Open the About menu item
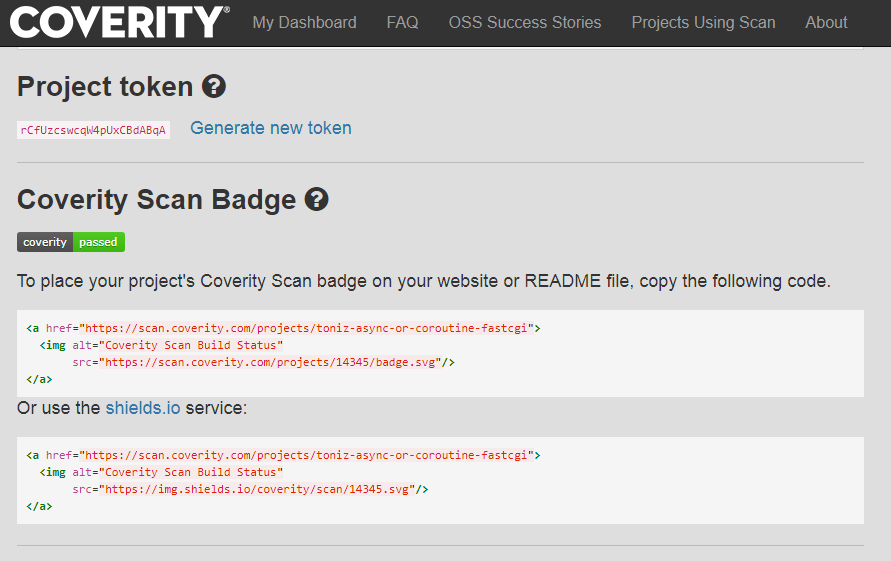The width and height of the screenshot is (891, 561). click(x=826, y=22)
